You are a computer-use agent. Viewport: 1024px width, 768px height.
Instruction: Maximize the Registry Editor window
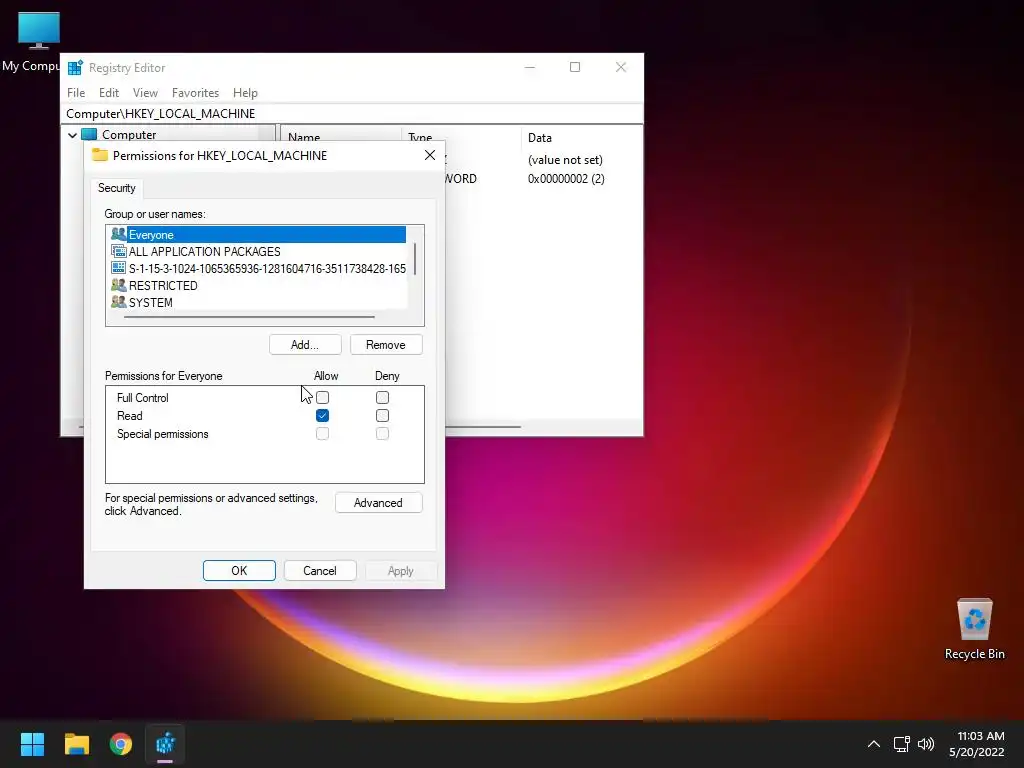tap(575, 67)
